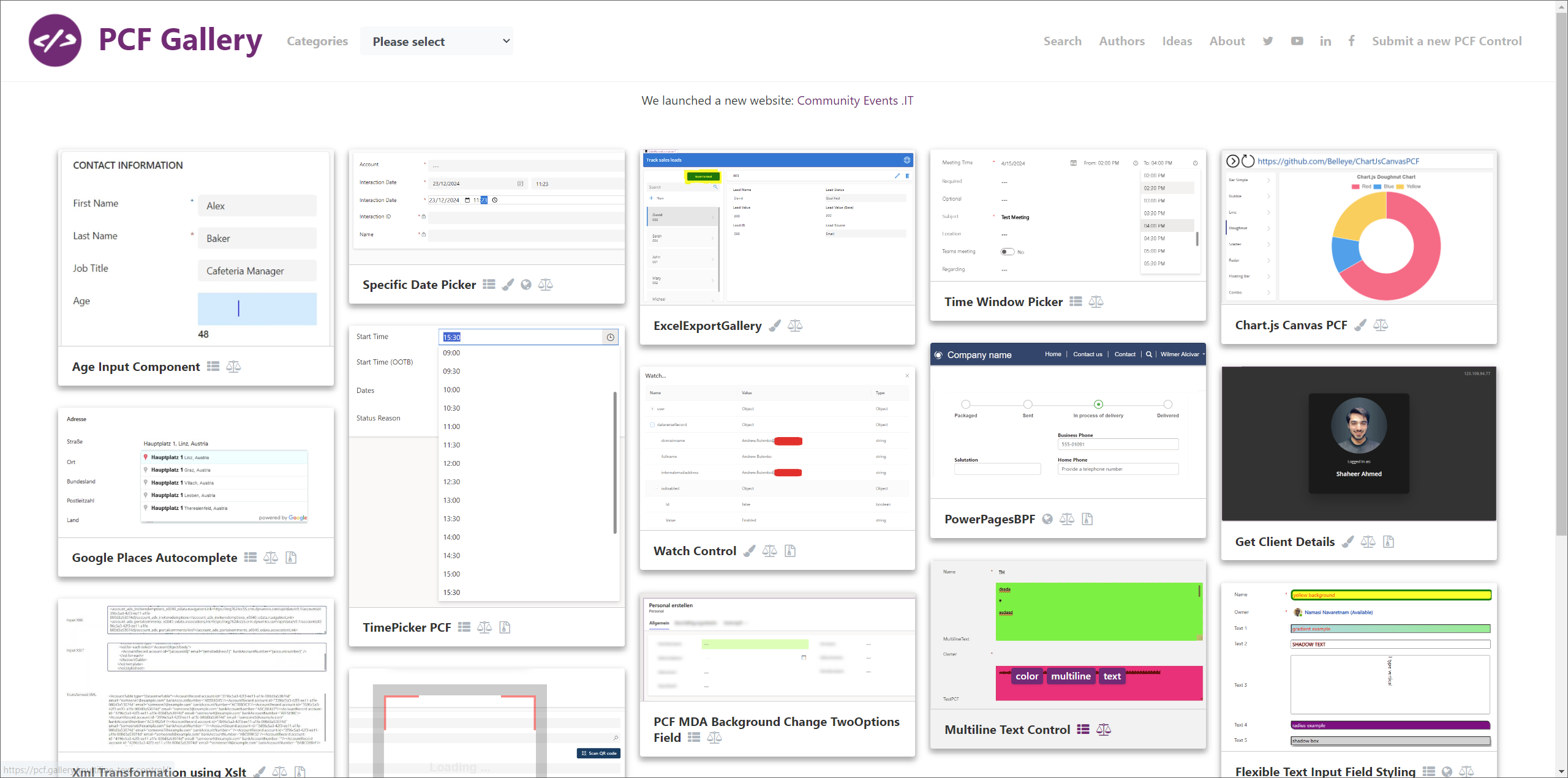
Task: Open the Chart.js Canvas PCF title link
Action: 1291,325
